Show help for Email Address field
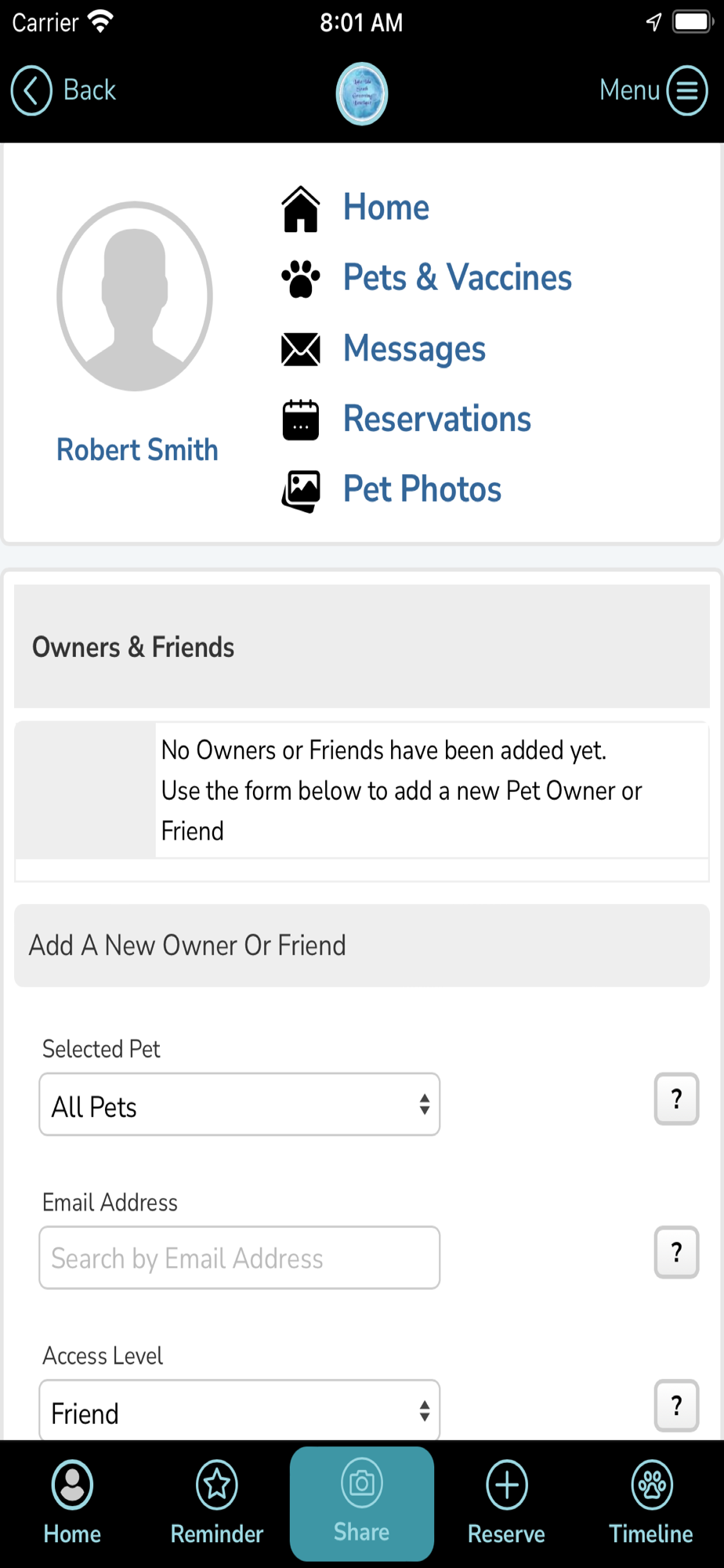Screen dimensions: 724x1568 676,1252
